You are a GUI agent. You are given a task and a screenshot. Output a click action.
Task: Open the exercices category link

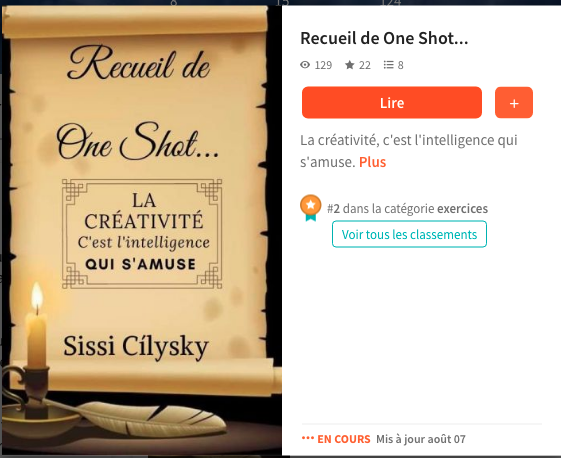coord(462,209)
